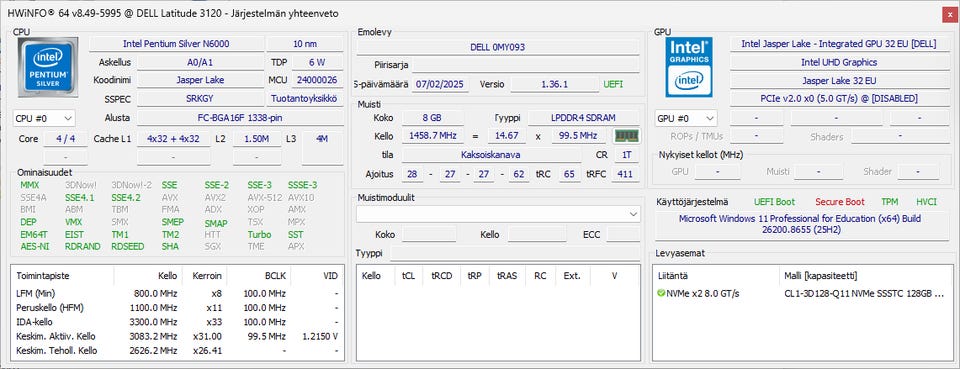This screenshot has height=369, width=960.
Task: Click the green check icon beside NVMe drive
Action: pyautogui.click(x=661, y=293)
